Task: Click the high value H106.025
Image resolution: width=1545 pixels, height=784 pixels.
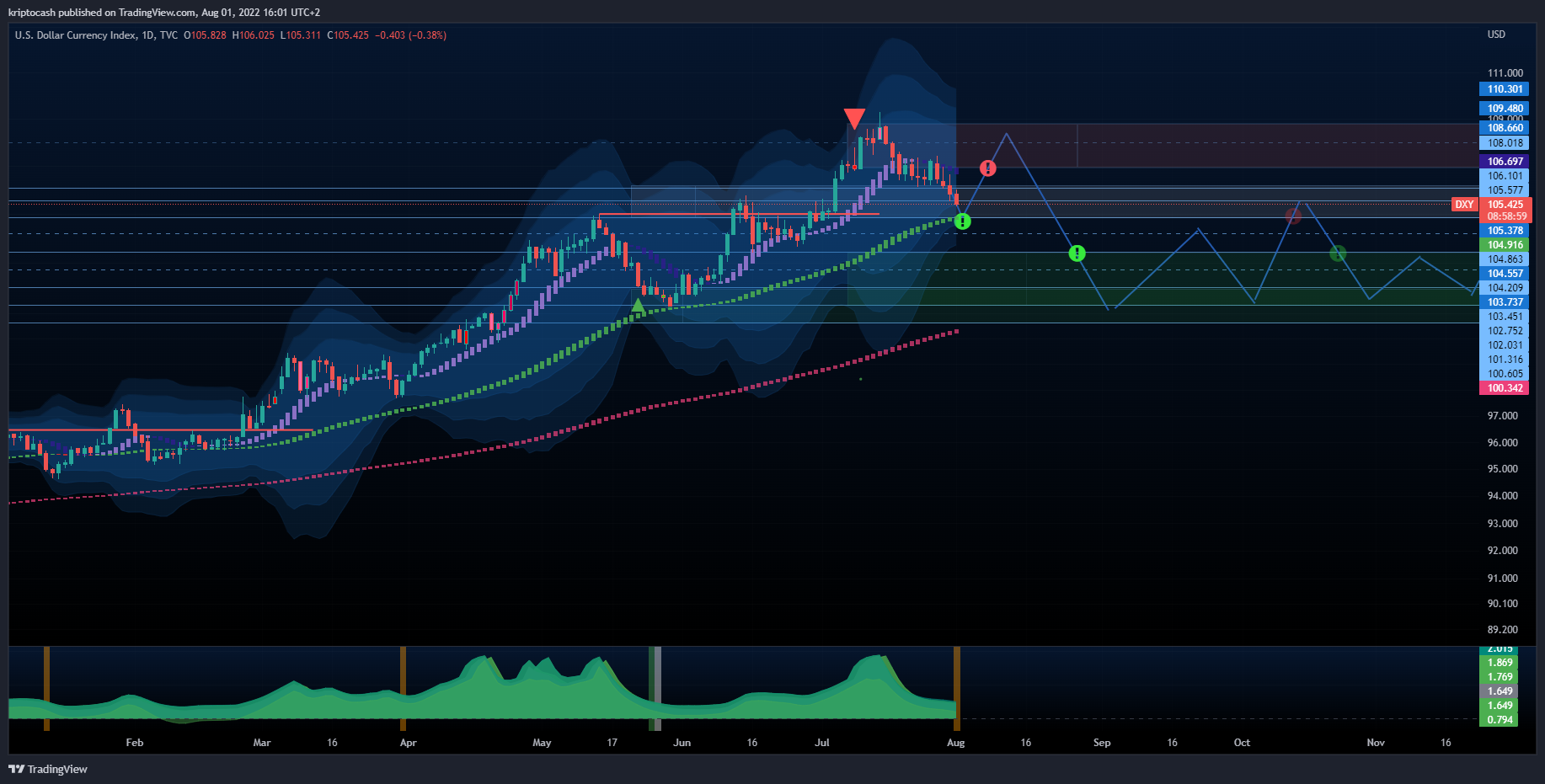Action: [253, 35]
